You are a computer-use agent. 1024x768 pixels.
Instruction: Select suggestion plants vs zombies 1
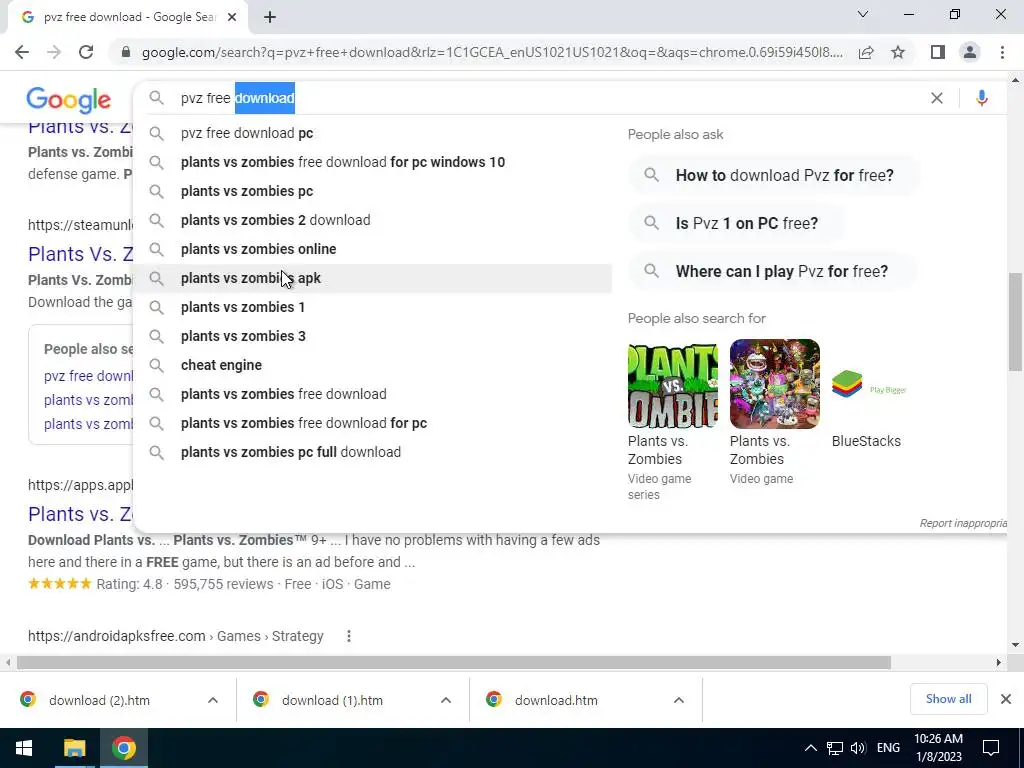pyautogui.click(x=373, y=307)
